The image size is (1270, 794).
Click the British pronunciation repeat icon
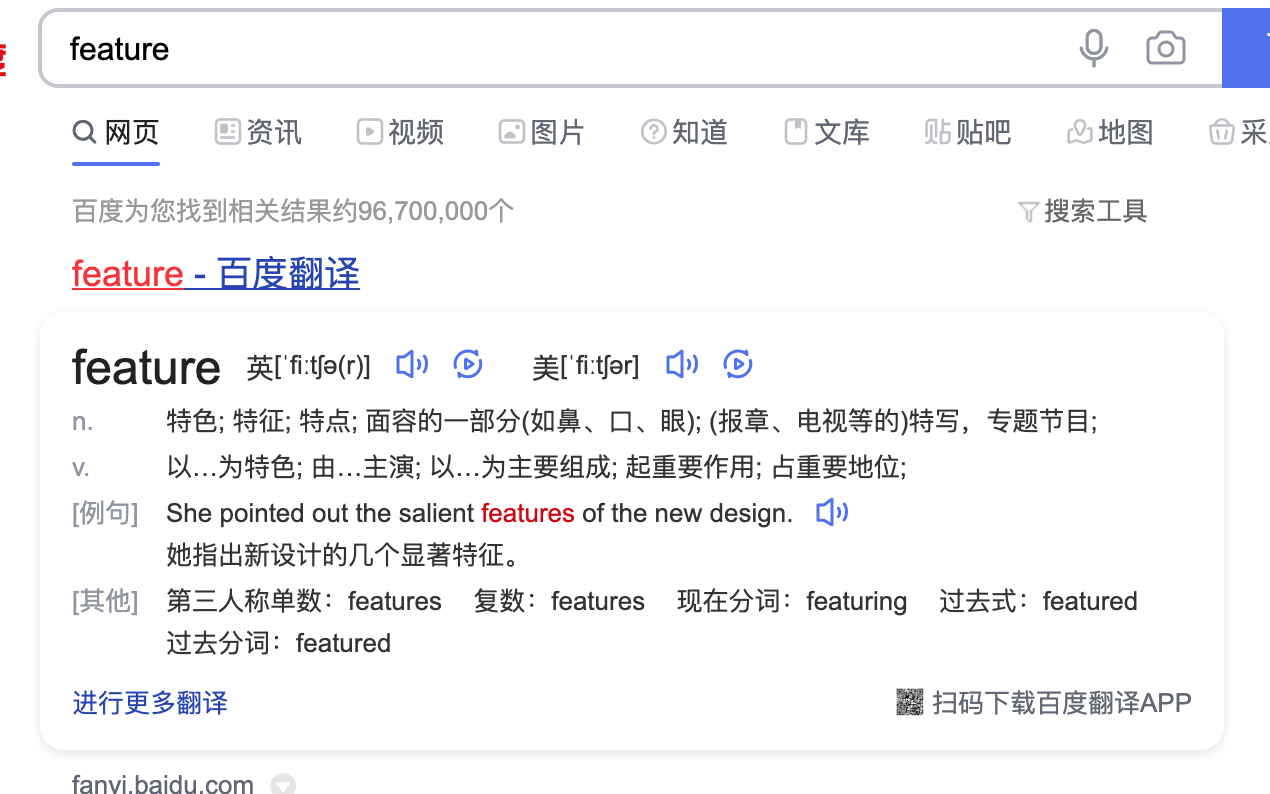click(468, 365)
